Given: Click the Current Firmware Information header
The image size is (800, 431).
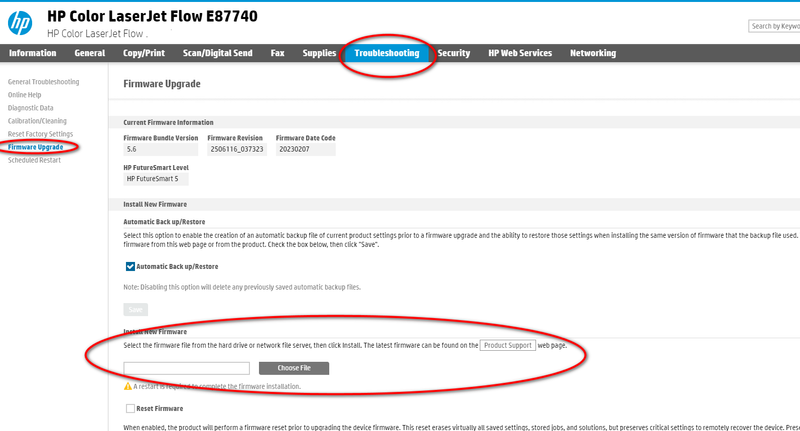Looking at the screenshot, I should tap(168, 122).
